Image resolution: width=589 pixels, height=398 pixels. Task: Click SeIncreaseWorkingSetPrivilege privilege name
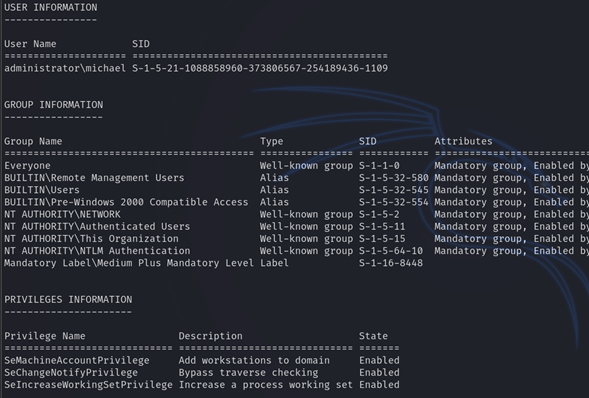88,384
